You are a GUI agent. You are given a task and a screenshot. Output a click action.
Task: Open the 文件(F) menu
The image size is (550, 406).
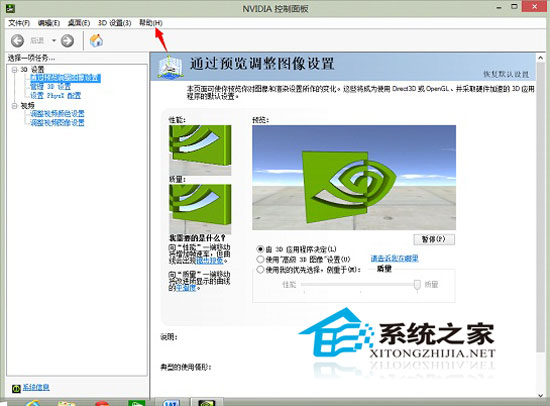pyautogui.click(x=19, y=23)
